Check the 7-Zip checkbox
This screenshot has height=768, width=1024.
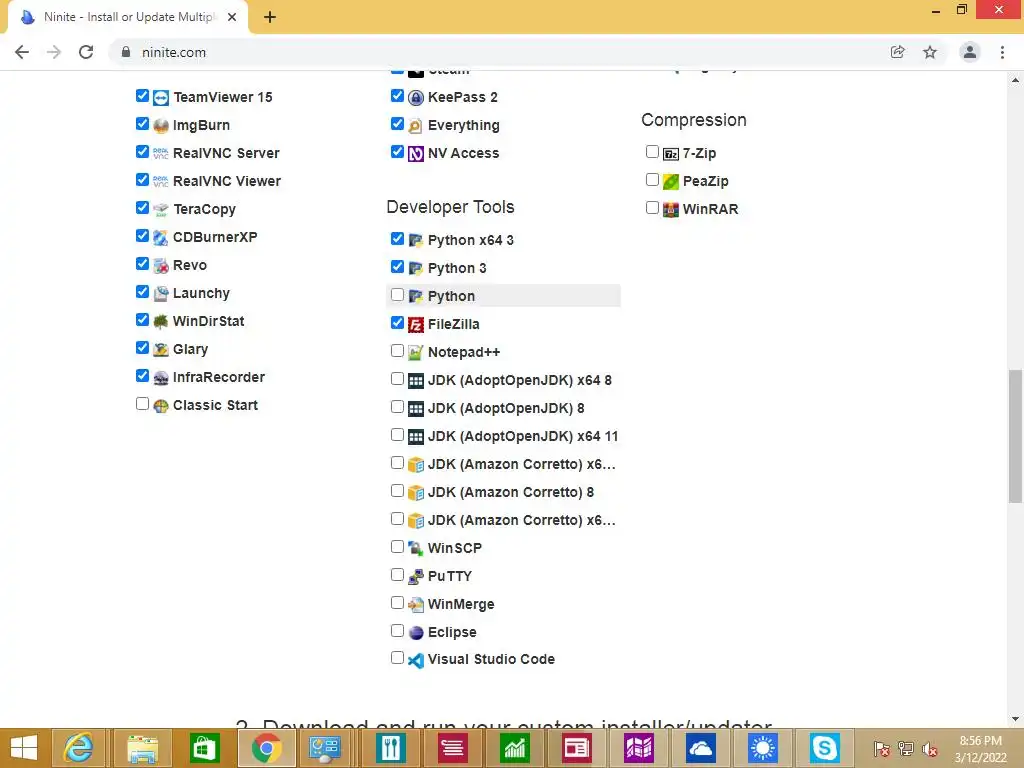652,152
